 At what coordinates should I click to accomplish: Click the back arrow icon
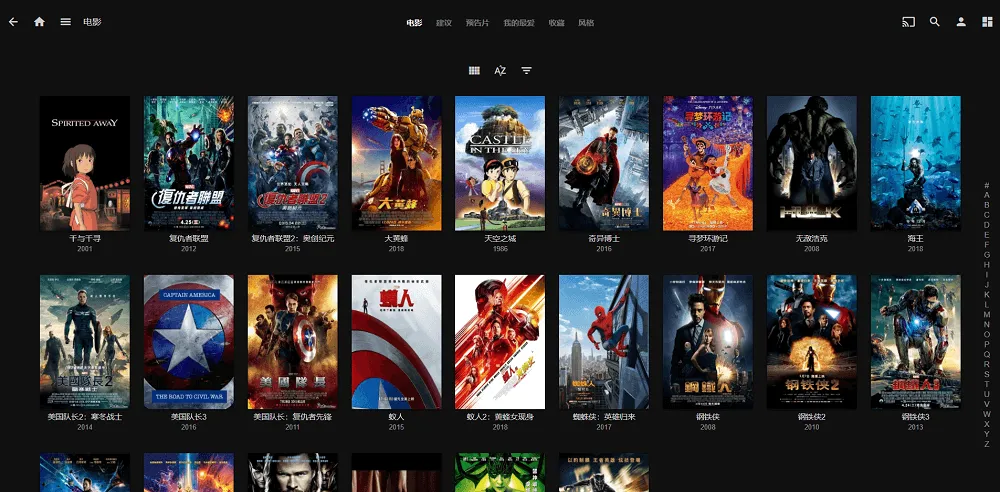[x=13, y=22]
